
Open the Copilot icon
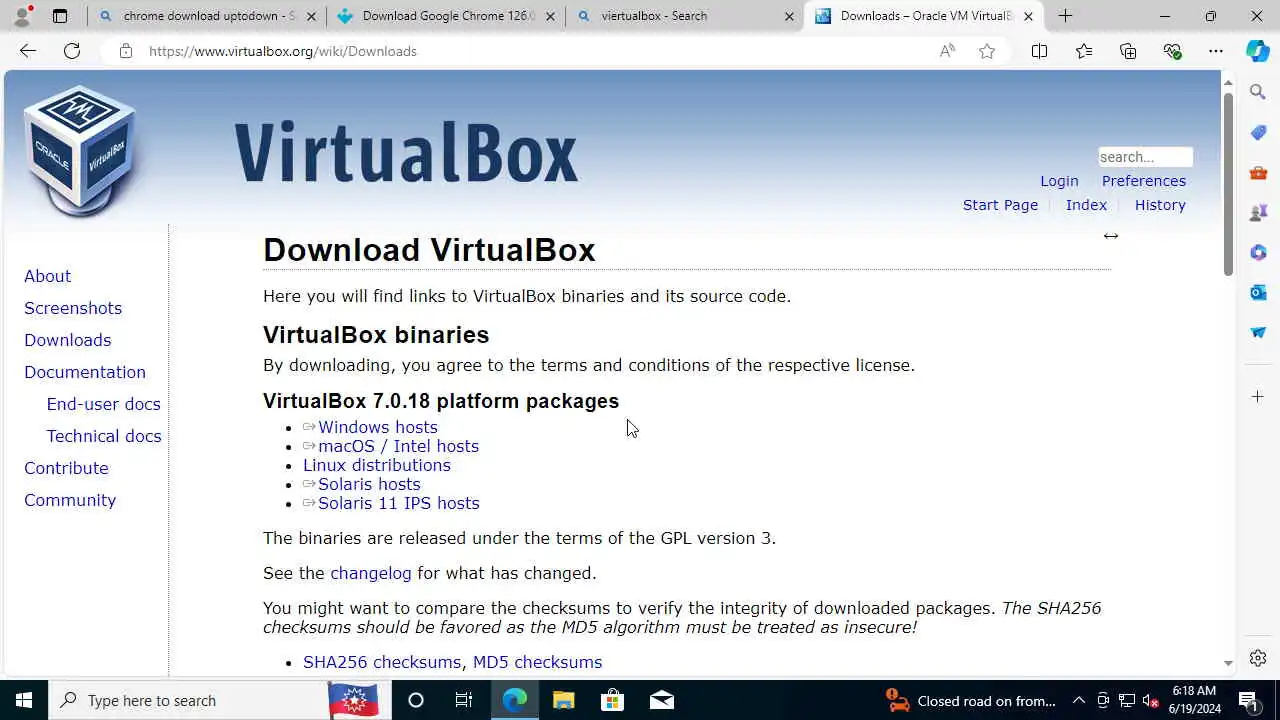(1258, 51)
